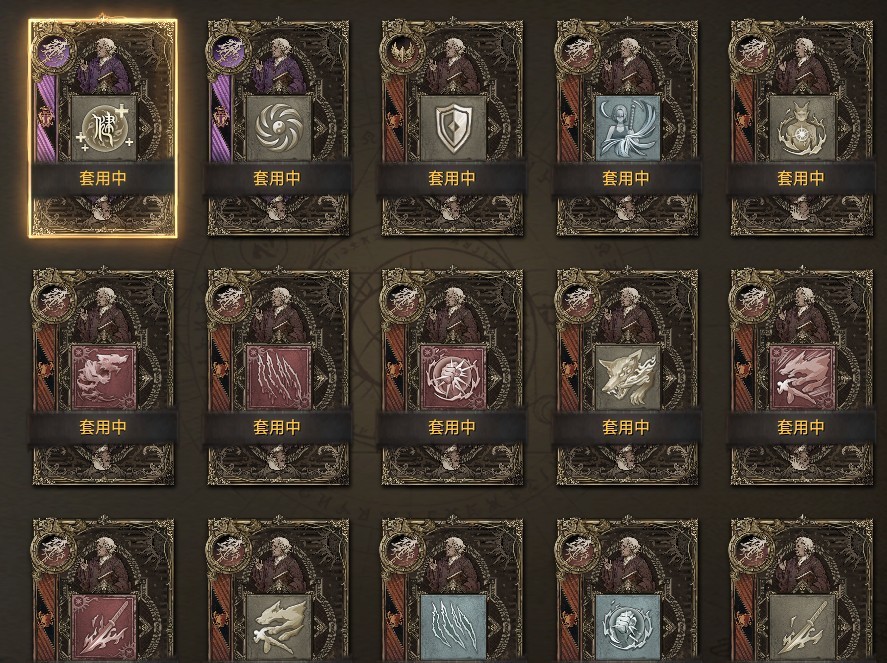Select the health plus symbol skill card

[x=105, y=128]
